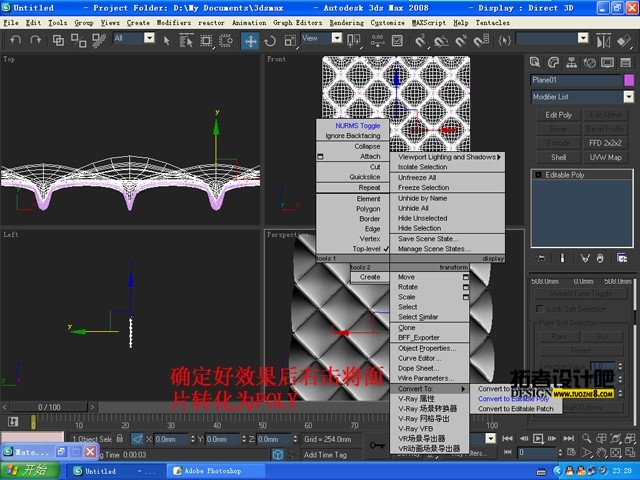Viewport: 640px width, 480px height.
Task: Open Rendering menu in menu bar
Action: click(347, 23)
